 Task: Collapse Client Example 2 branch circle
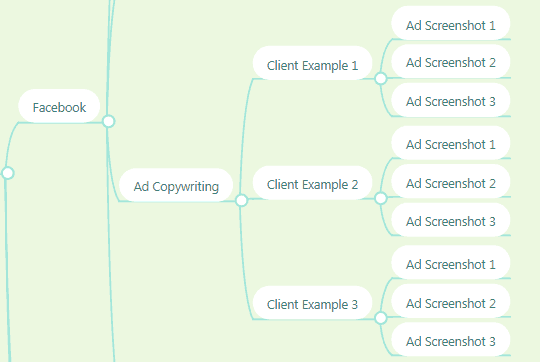pyautogui.click(x=381, y=198)
